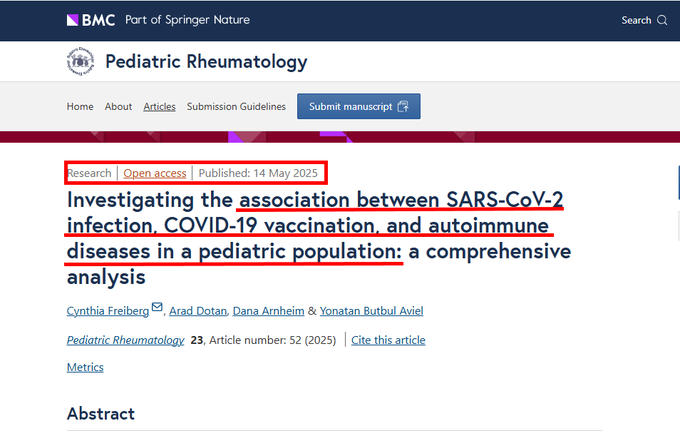The image size is (680, 431).
Task: Click the Pediatric Rheumatology journal title heading
Action: pyautogui.click(x=206, y=62)
